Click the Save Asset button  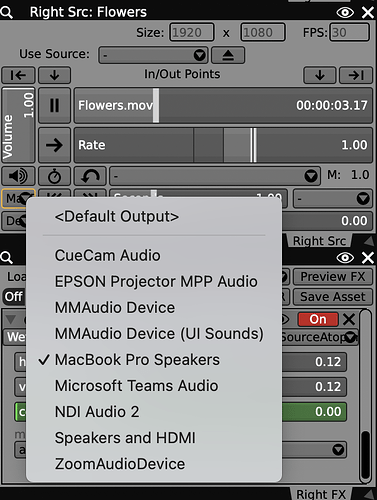(x=333, y=297)
